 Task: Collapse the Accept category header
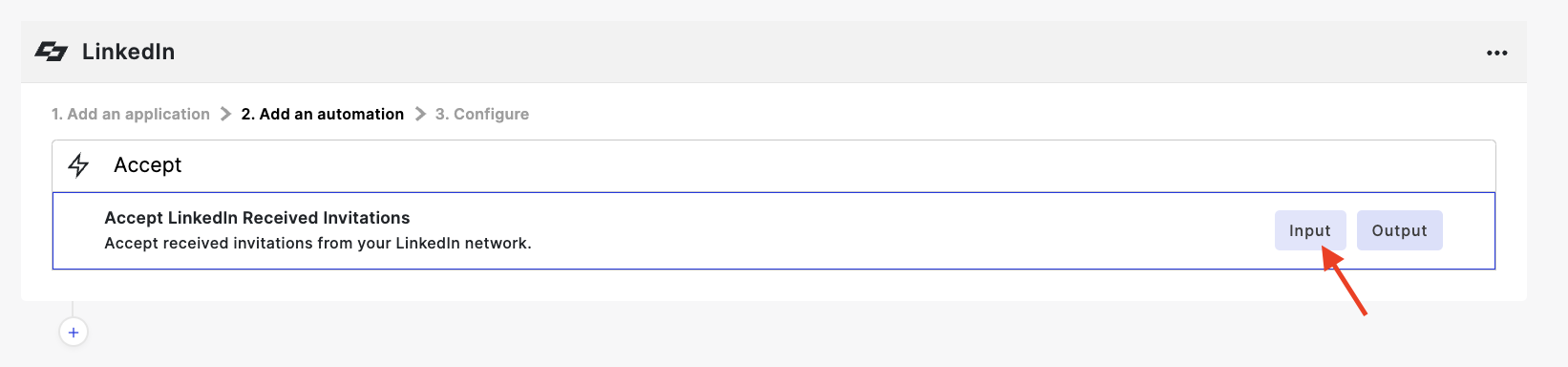[773, 165]
